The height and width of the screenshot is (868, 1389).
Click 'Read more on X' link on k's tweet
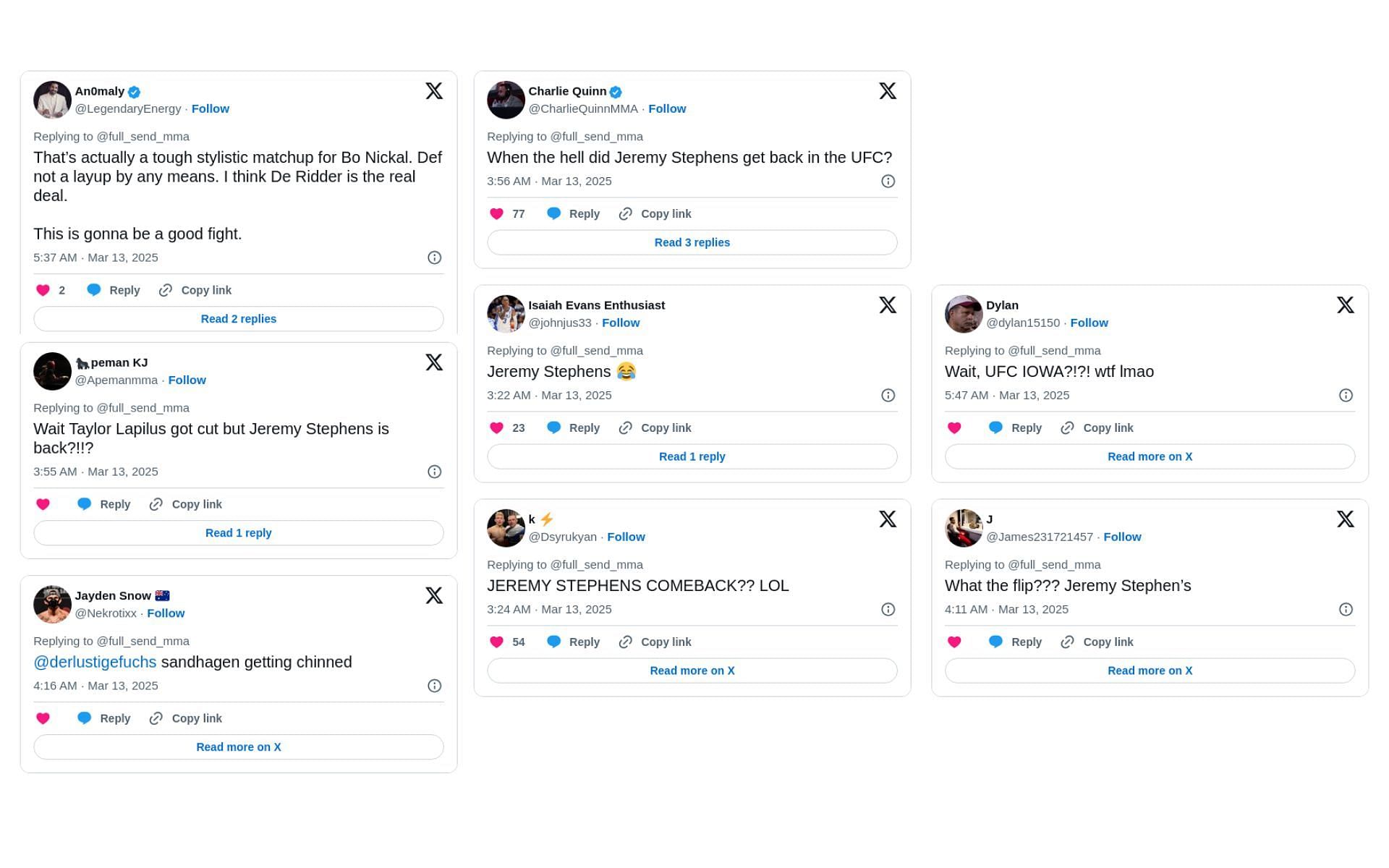(x=692, y=670)
